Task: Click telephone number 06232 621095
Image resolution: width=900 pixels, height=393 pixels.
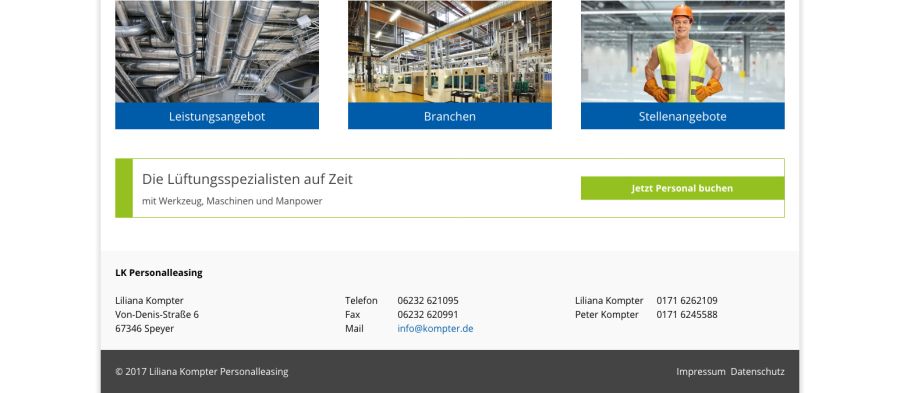Action: (428, 301)
